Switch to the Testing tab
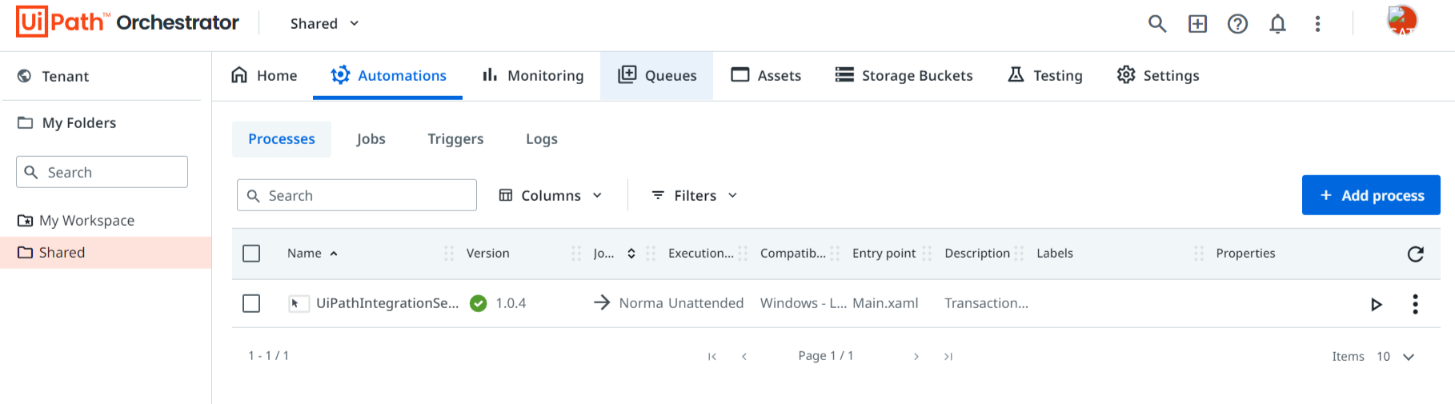1455x404 pixels. click(1044, 76)
